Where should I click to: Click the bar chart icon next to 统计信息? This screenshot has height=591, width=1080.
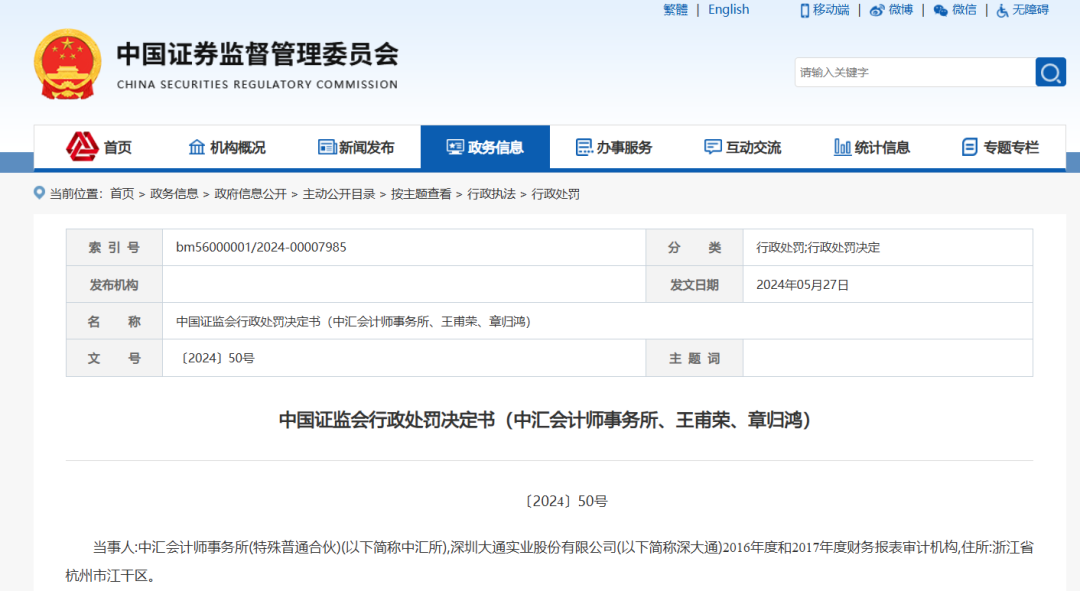(842, 147)
